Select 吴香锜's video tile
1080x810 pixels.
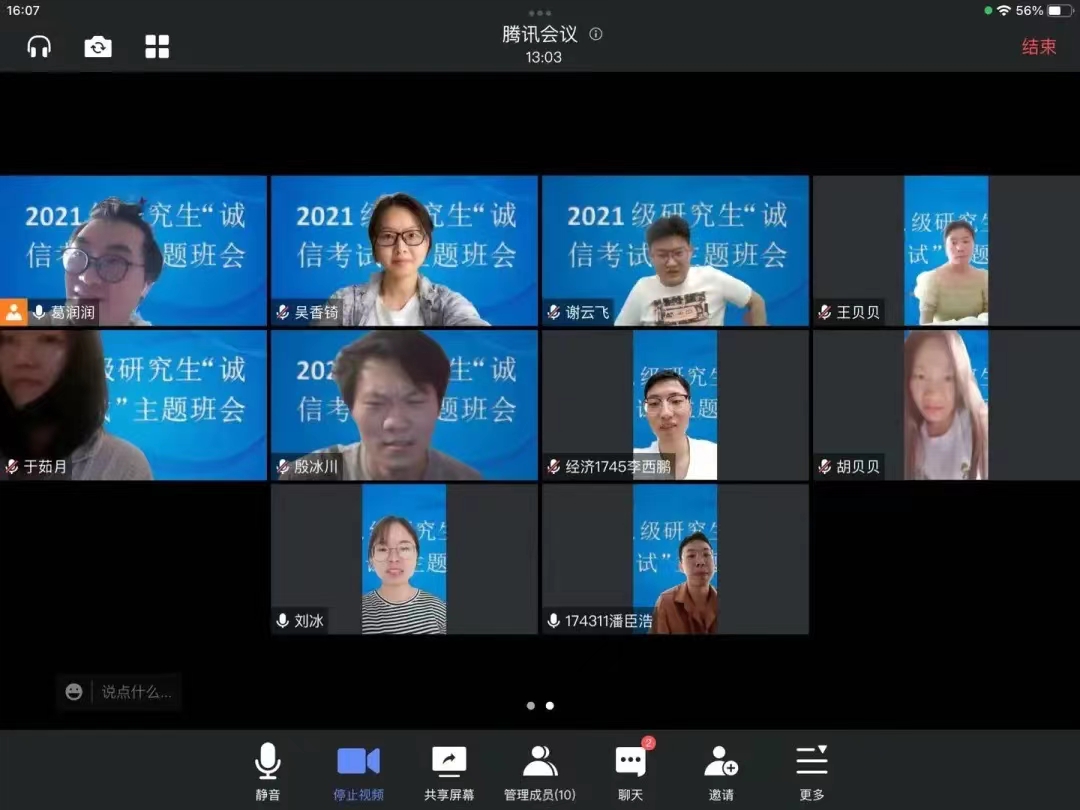pos(404,250)
